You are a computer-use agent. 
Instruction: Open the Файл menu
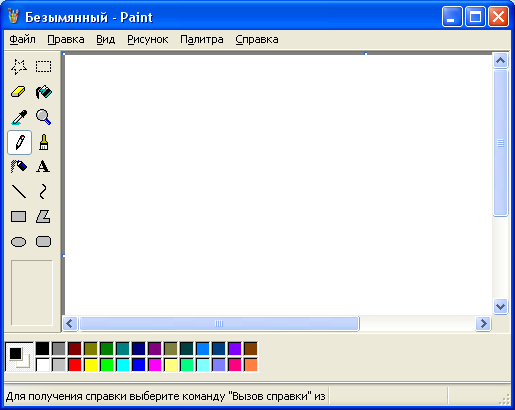(x=22, y=39)
